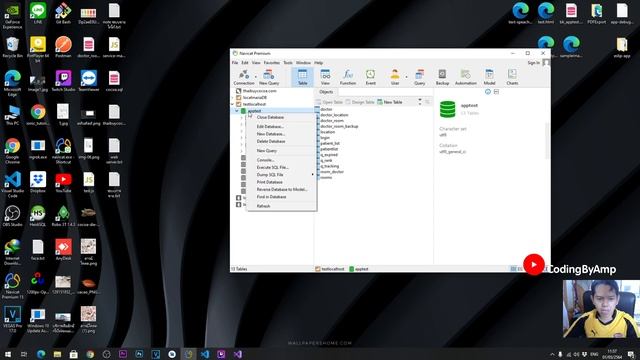Click the details pane vertical scrollbar
Screen dimensions: 640x360
tap(547, 141)
